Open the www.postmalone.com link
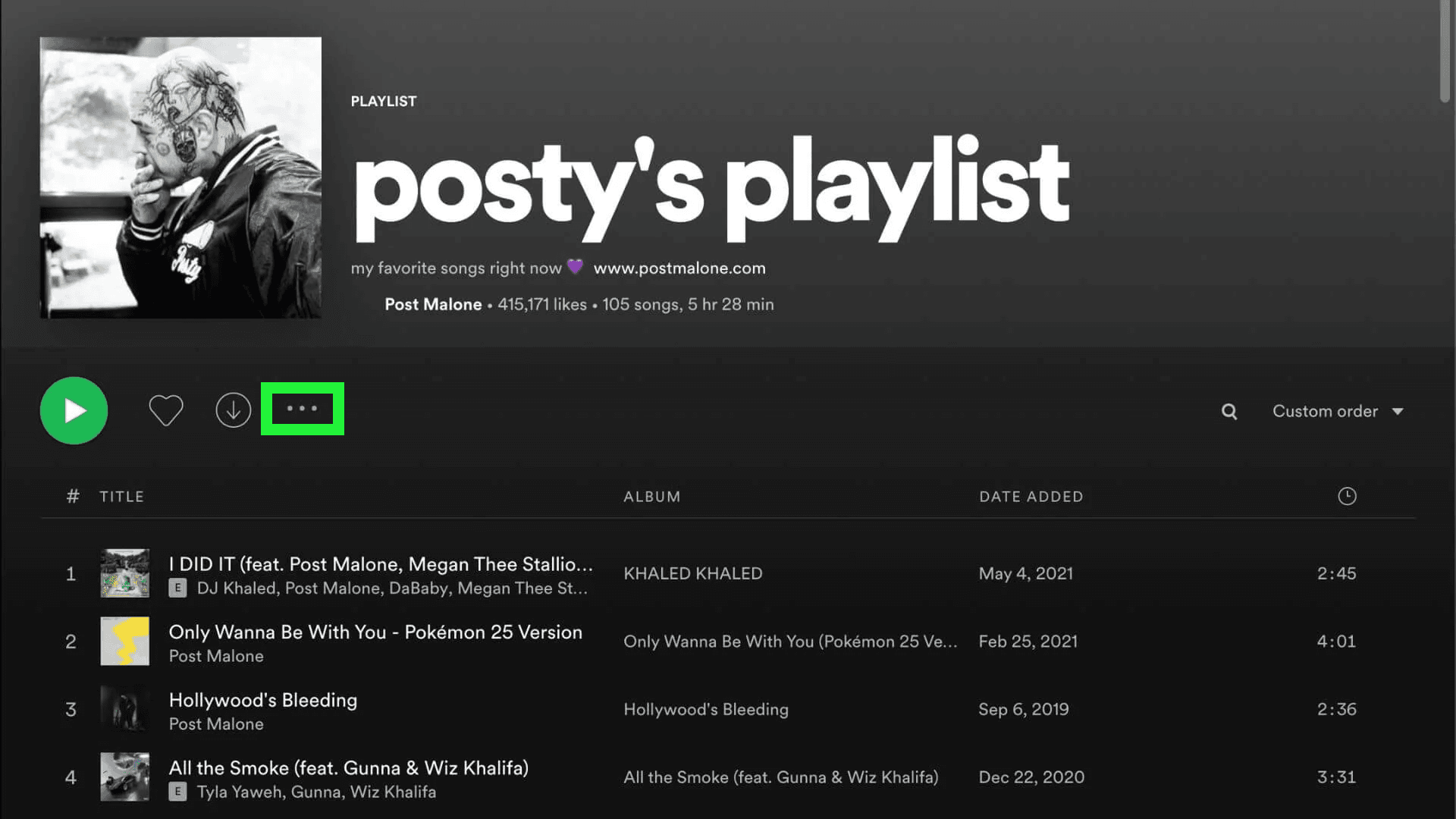1456x819 pixels. (679, 268)
